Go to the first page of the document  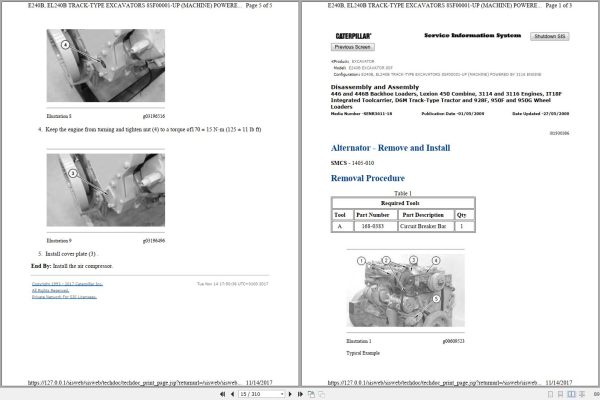222,394
